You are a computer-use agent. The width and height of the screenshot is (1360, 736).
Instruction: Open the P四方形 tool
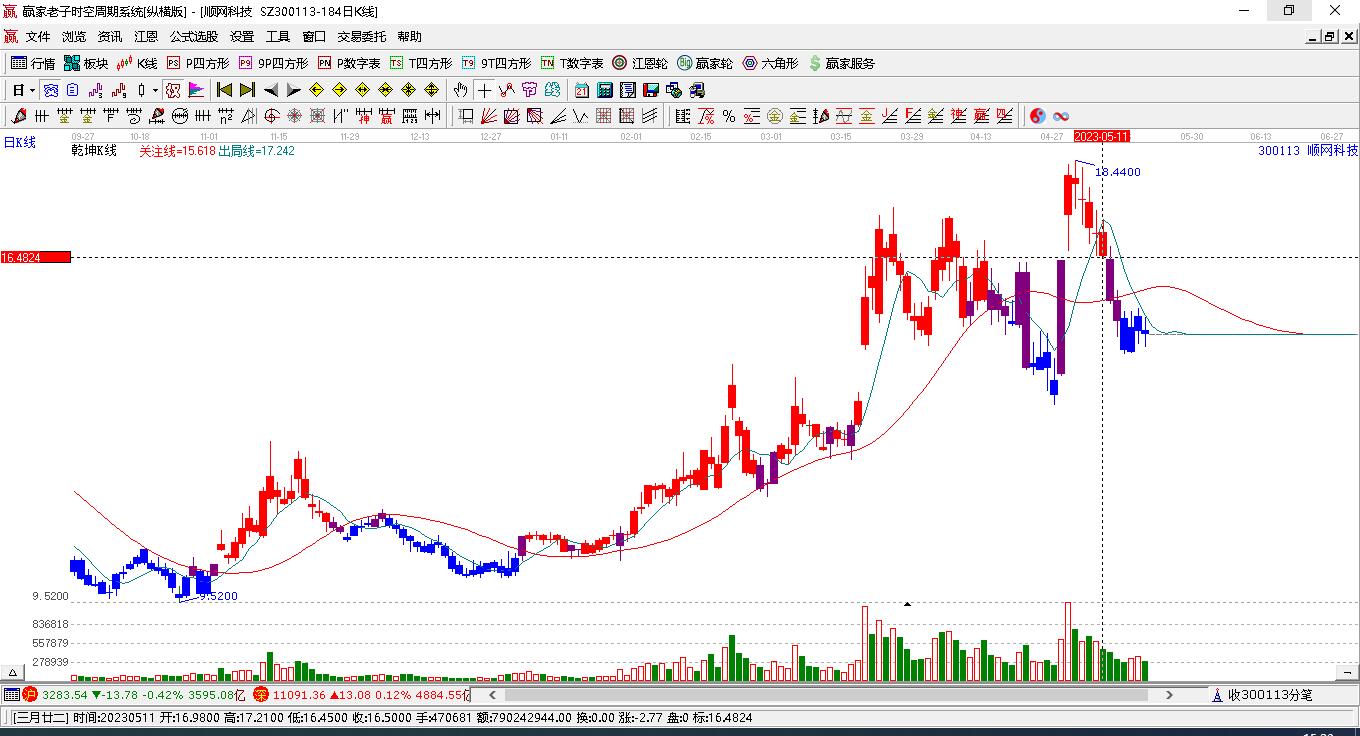[x=198, y=63]
